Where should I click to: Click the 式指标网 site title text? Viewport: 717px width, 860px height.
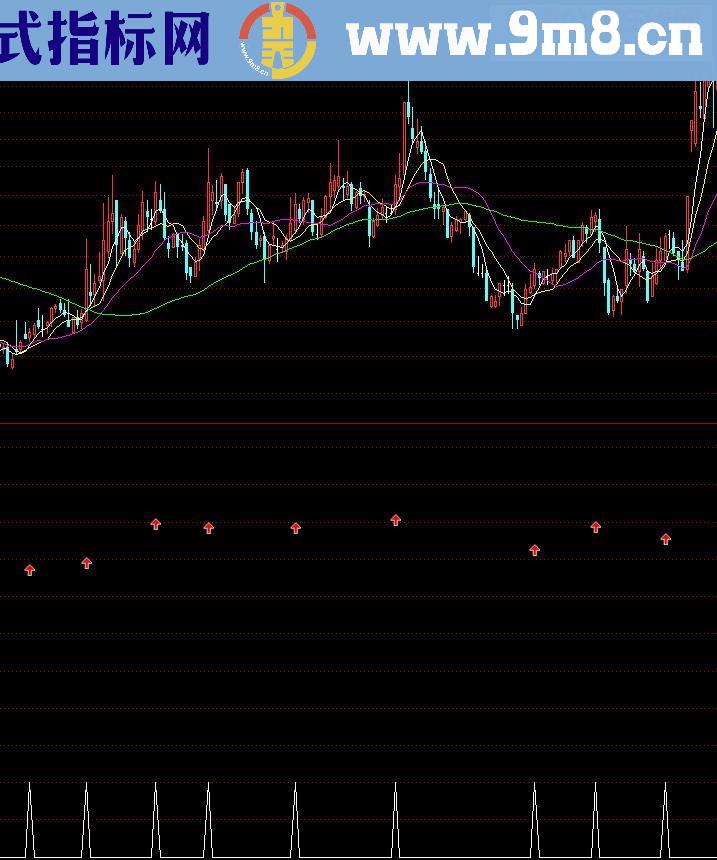(x=105, y=40)
